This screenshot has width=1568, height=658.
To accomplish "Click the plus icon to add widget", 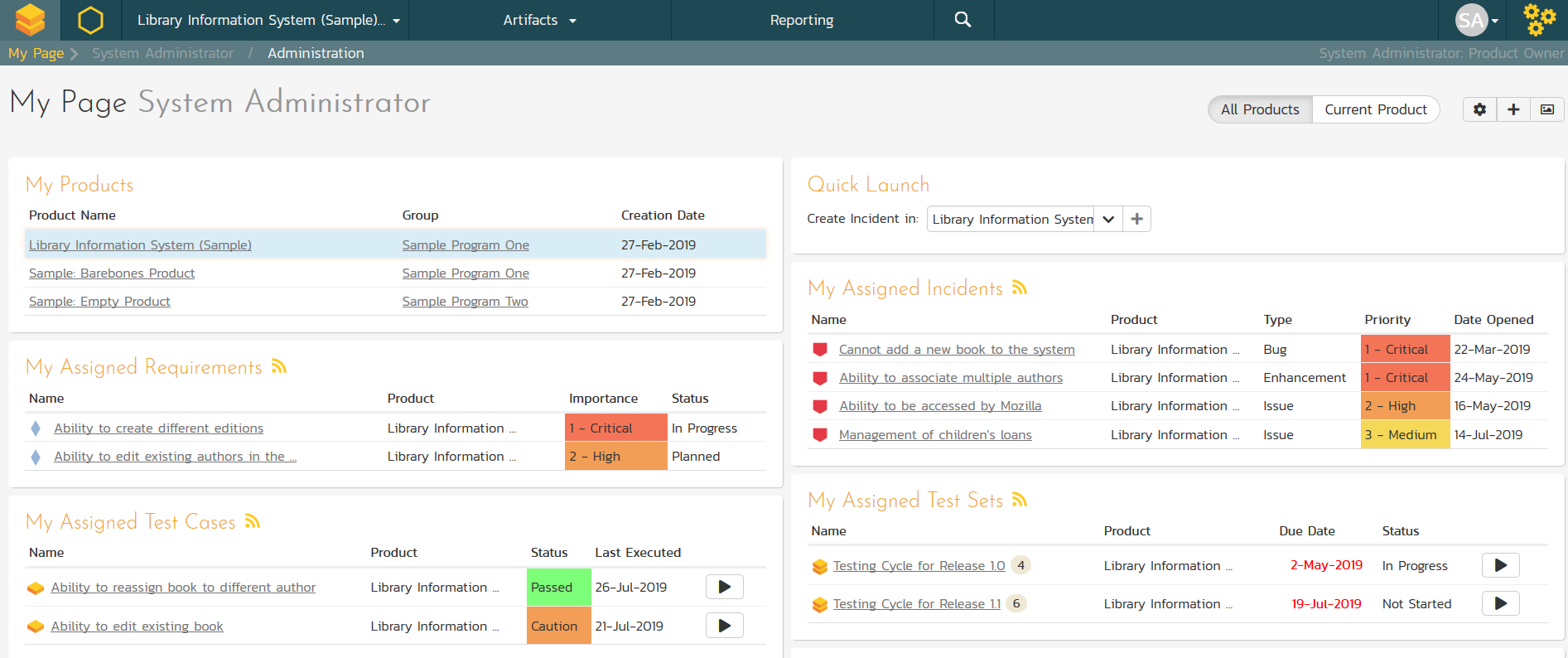I will (1513, 109).
